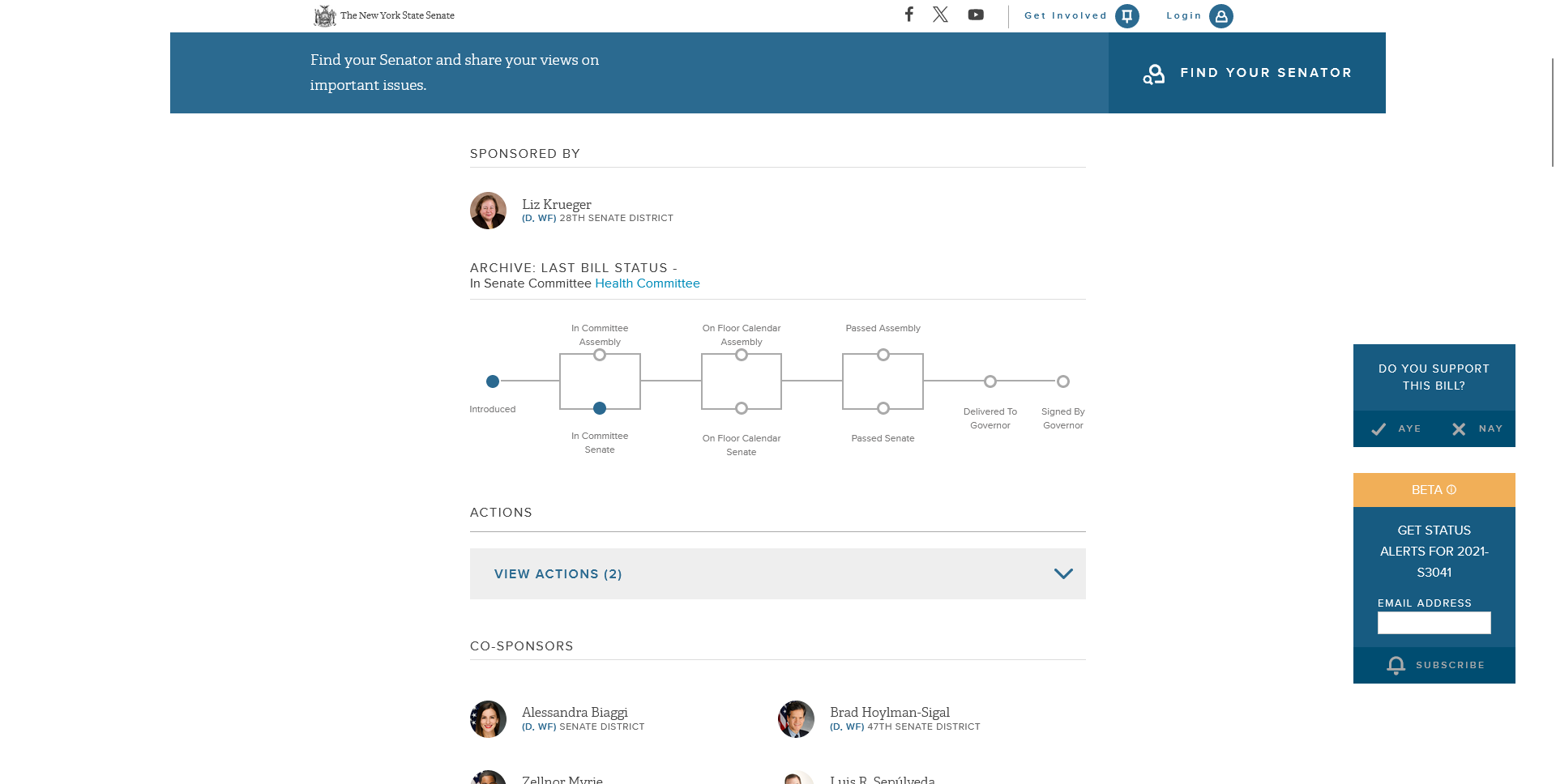
Task: Click the Introduced status marker
Action: [x=493, y=381]
